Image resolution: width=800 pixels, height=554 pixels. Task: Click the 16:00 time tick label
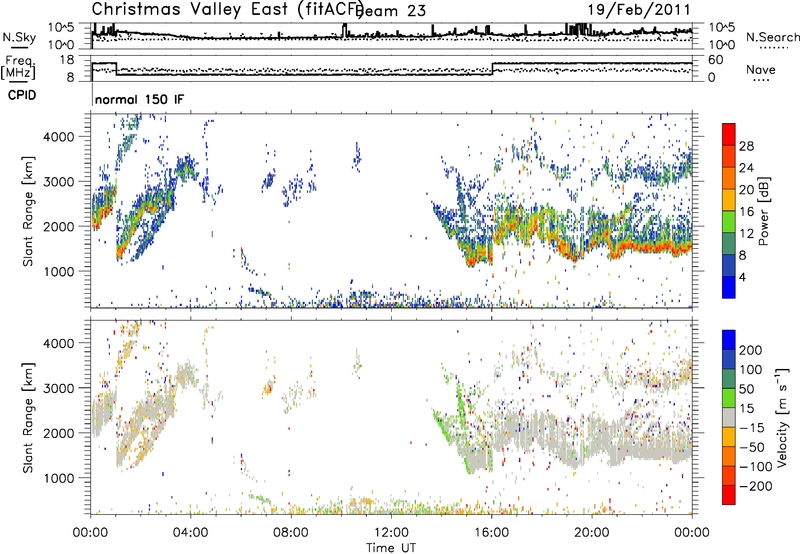pos(491,533)
